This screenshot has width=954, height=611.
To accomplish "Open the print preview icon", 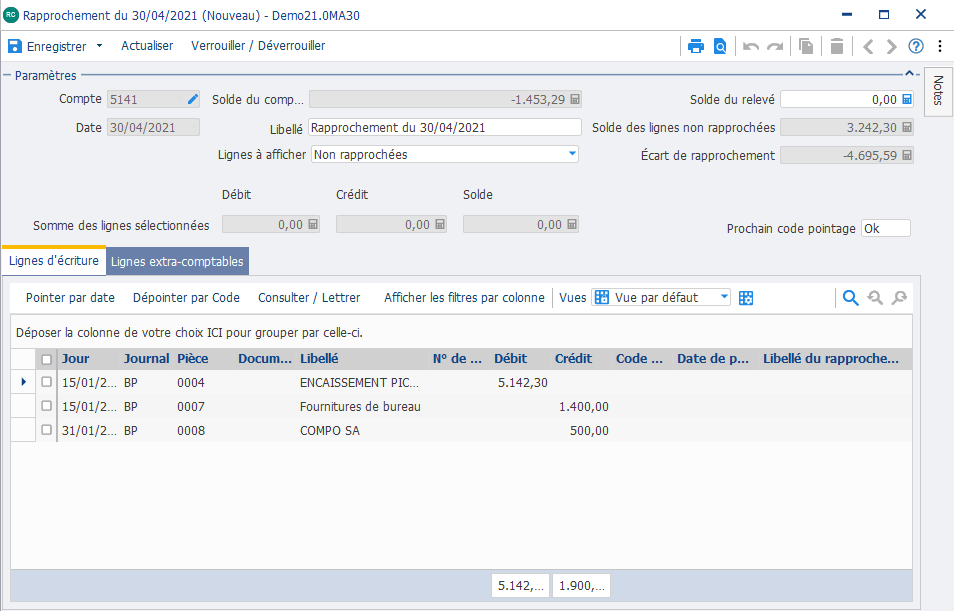I will point(720,46).
